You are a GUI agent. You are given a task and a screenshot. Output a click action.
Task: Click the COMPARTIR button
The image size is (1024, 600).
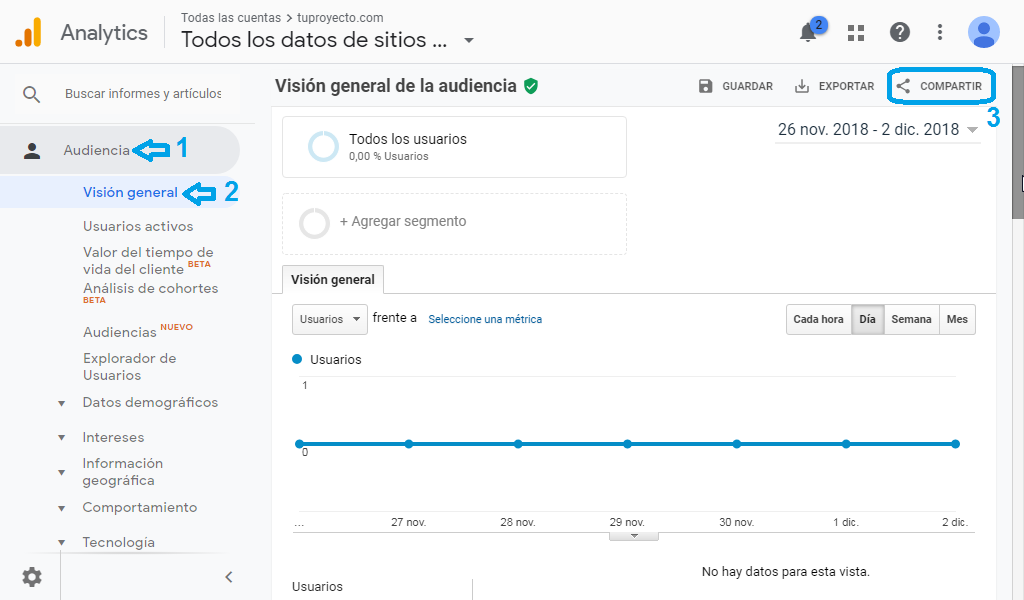point(941,87)
